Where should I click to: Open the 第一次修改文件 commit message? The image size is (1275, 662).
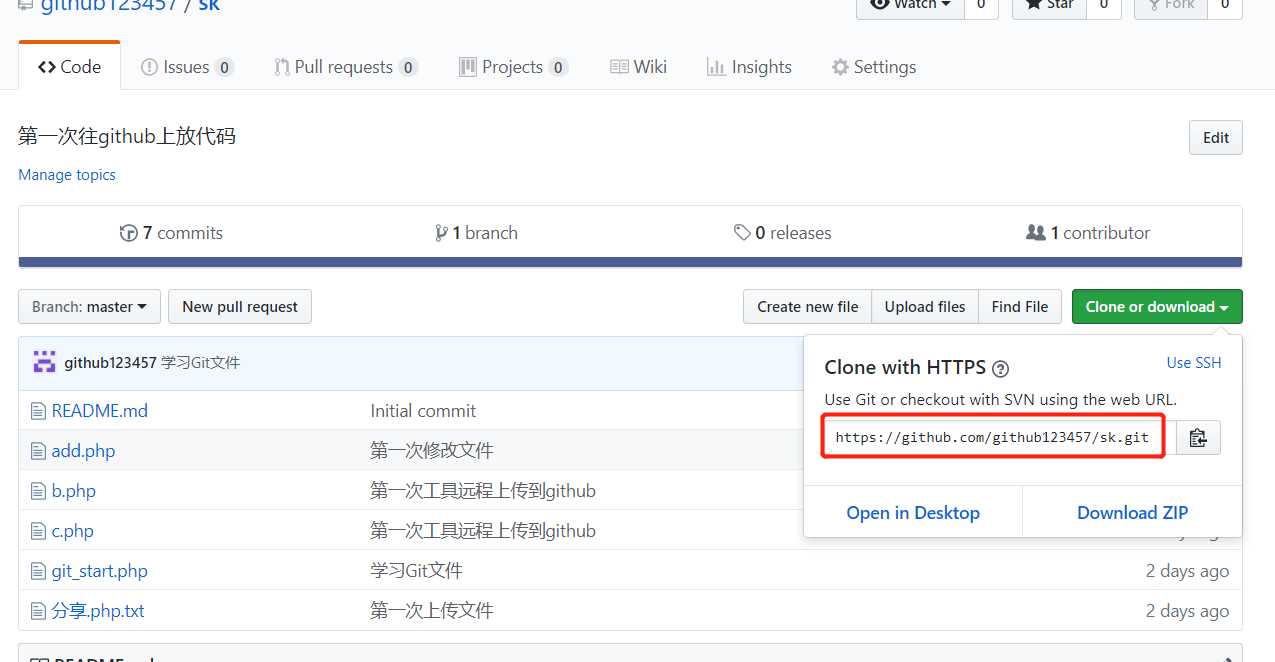click(432, 451)
